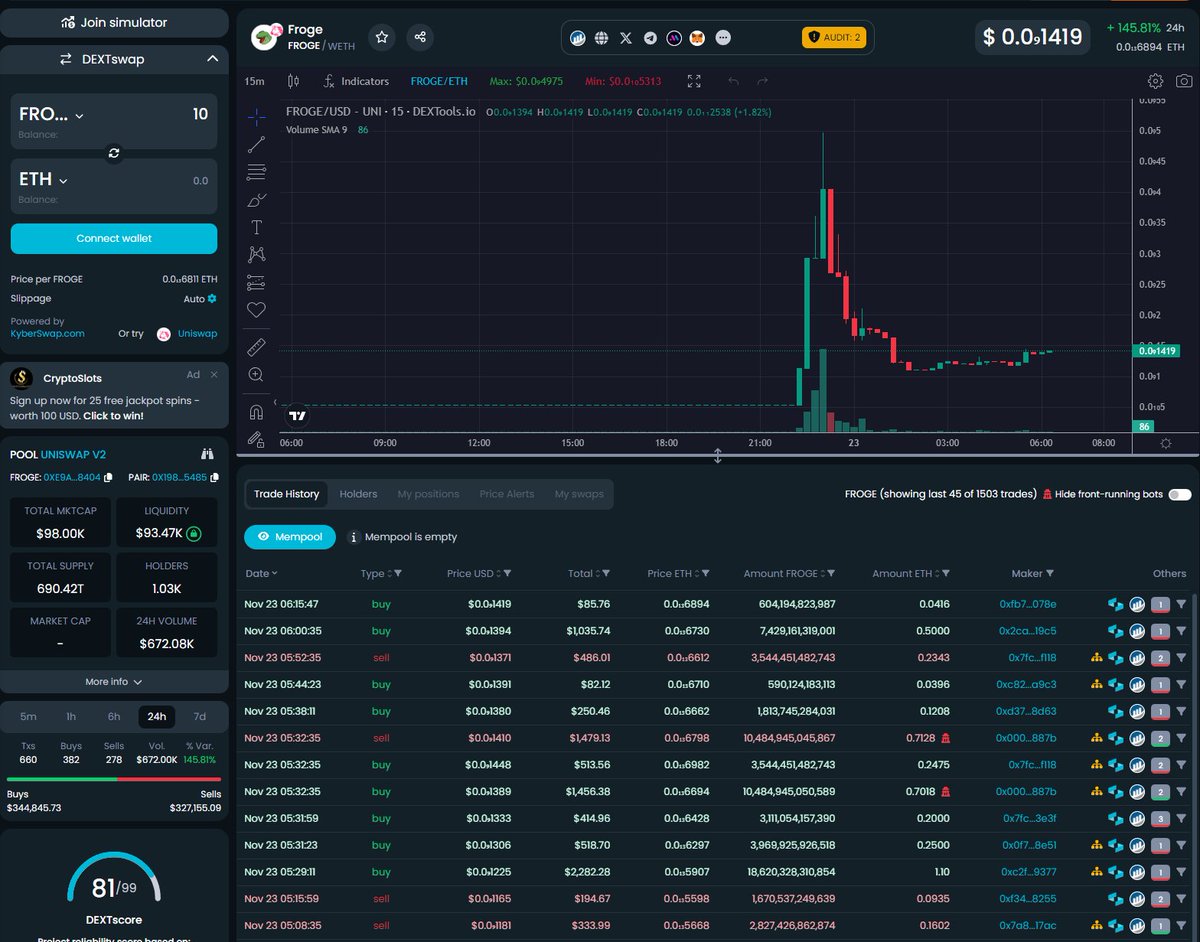Sort trades by Date column

[262, 574]
